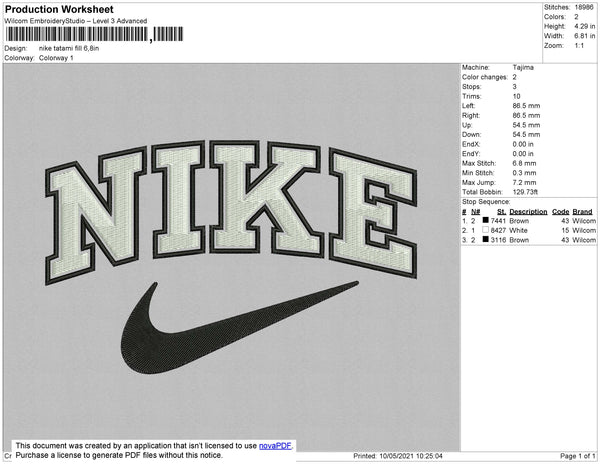Select the Trims value 10
This screenshot has height=464, width=600.
[x=517, y=96]
